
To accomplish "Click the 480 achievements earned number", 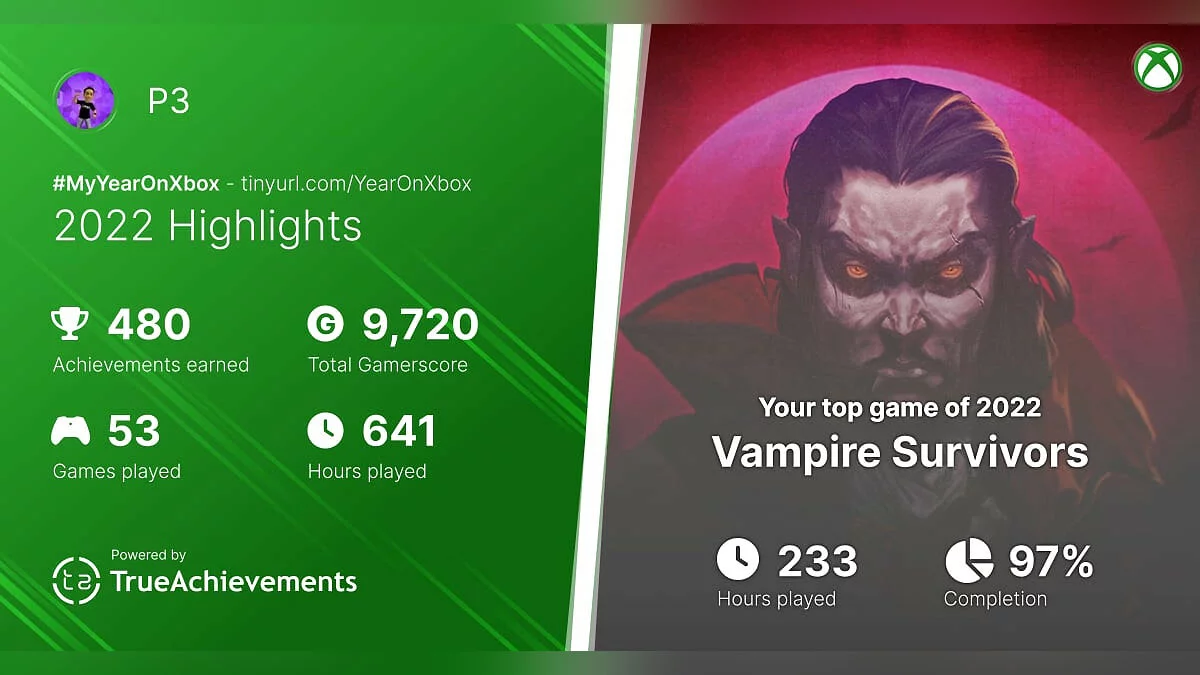I will pyautogui.click(x=149, y=324).
